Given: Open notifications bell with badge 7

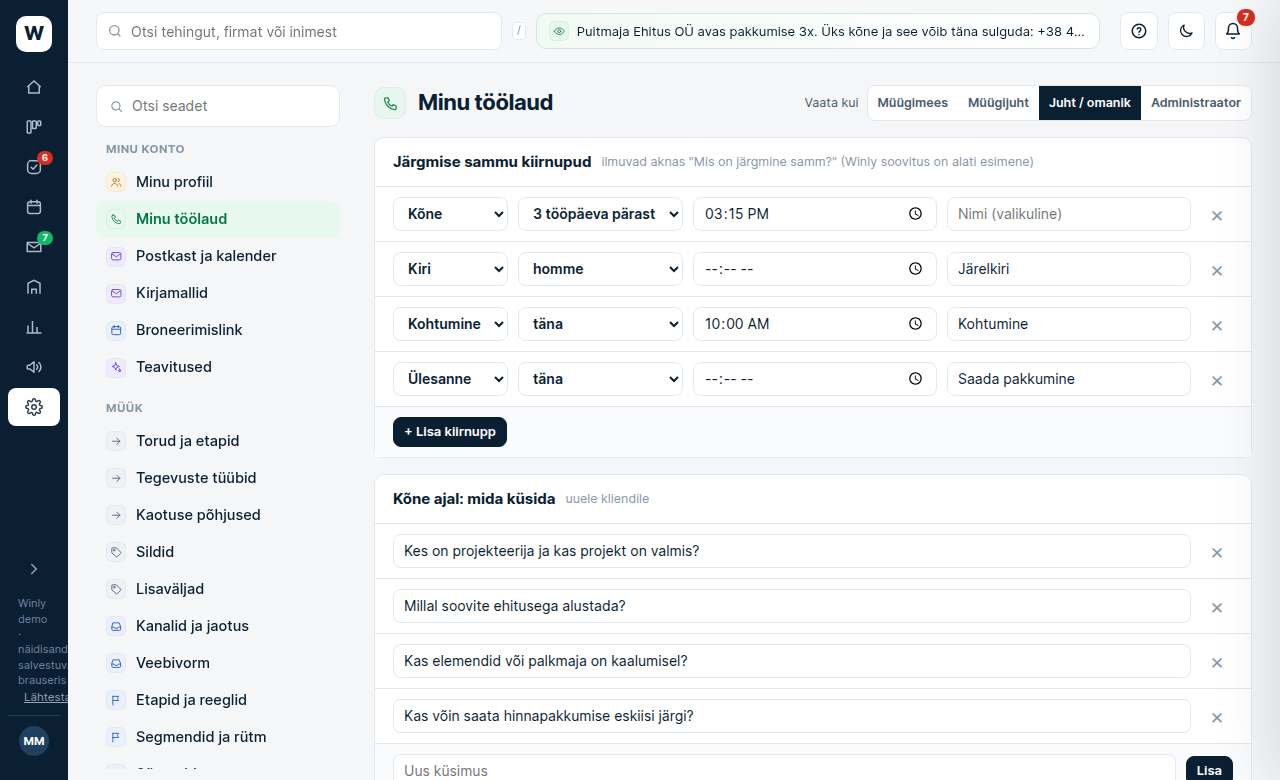Looking at the screenshot, I should [x=1233, y=31].
